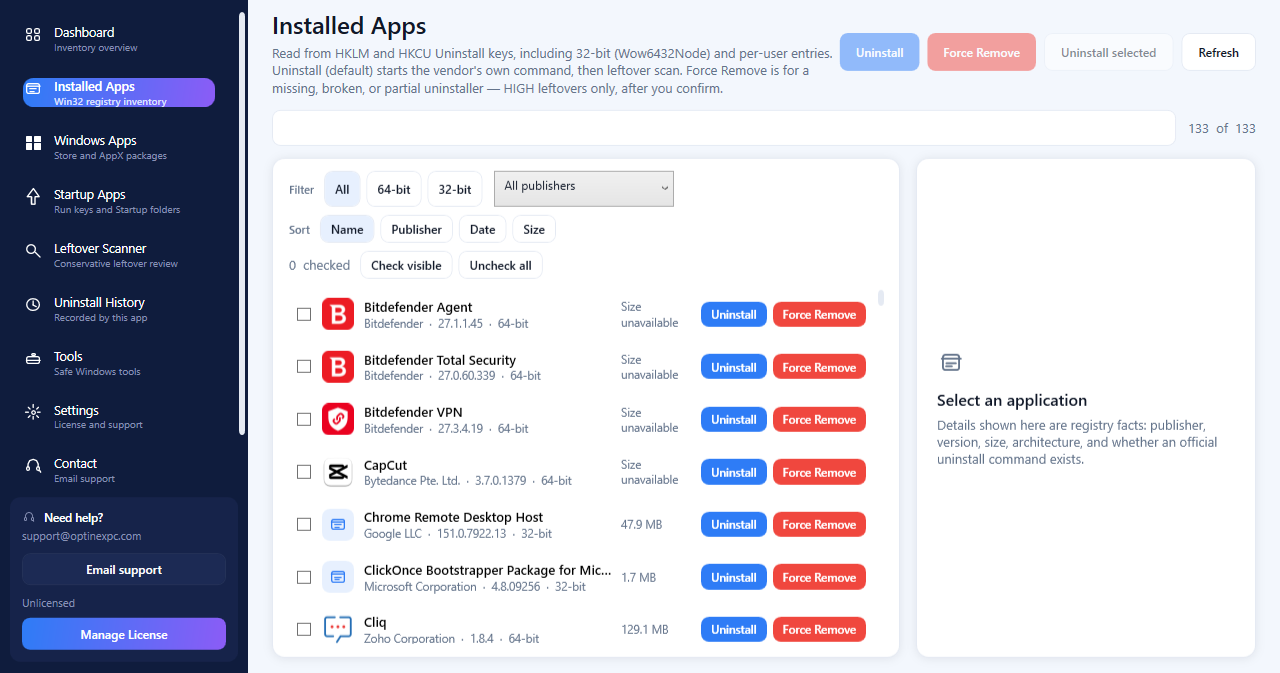Open the All publishers dropdown

(x=584, y=189)
